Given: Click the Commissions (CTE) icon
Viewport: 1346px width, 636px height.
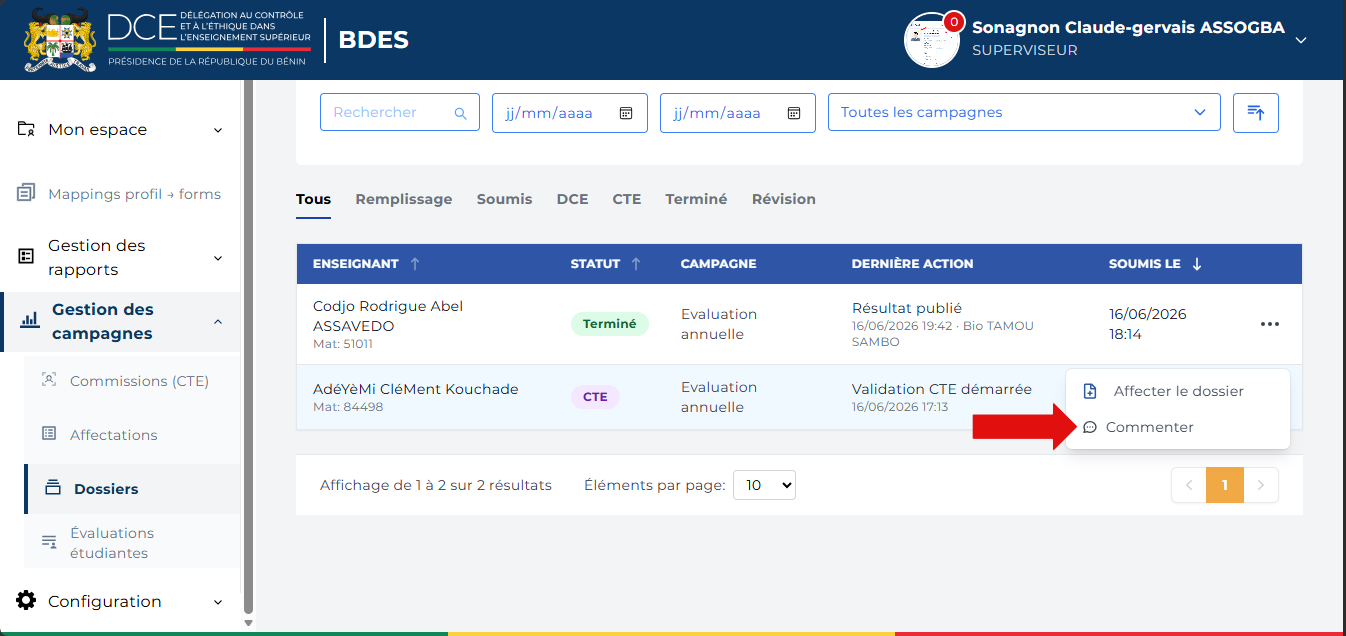Looking at the screenshot, I should 49,380.
